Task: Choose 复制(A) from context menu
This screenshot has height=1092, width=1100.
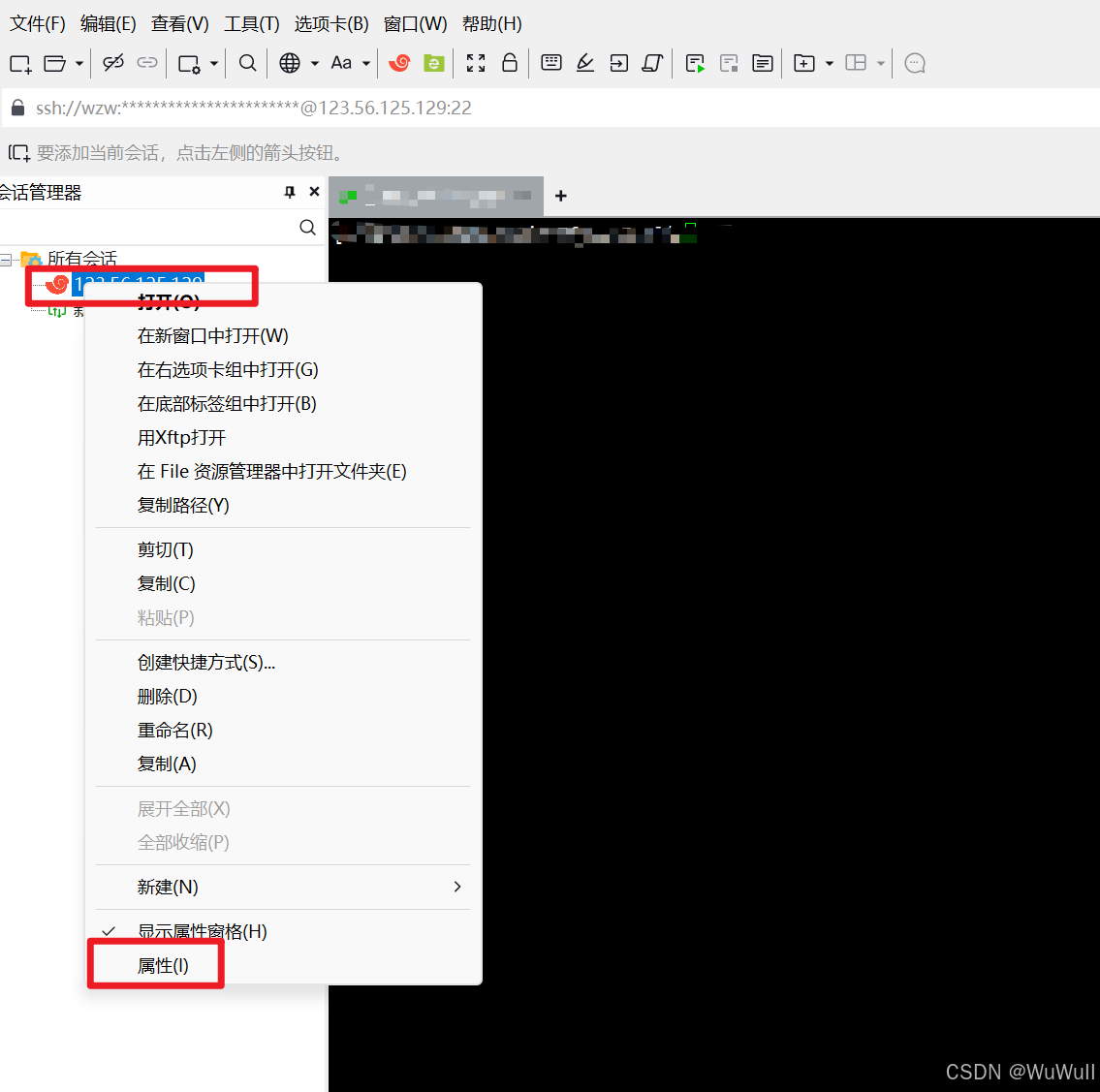Action: pos(283,764)
